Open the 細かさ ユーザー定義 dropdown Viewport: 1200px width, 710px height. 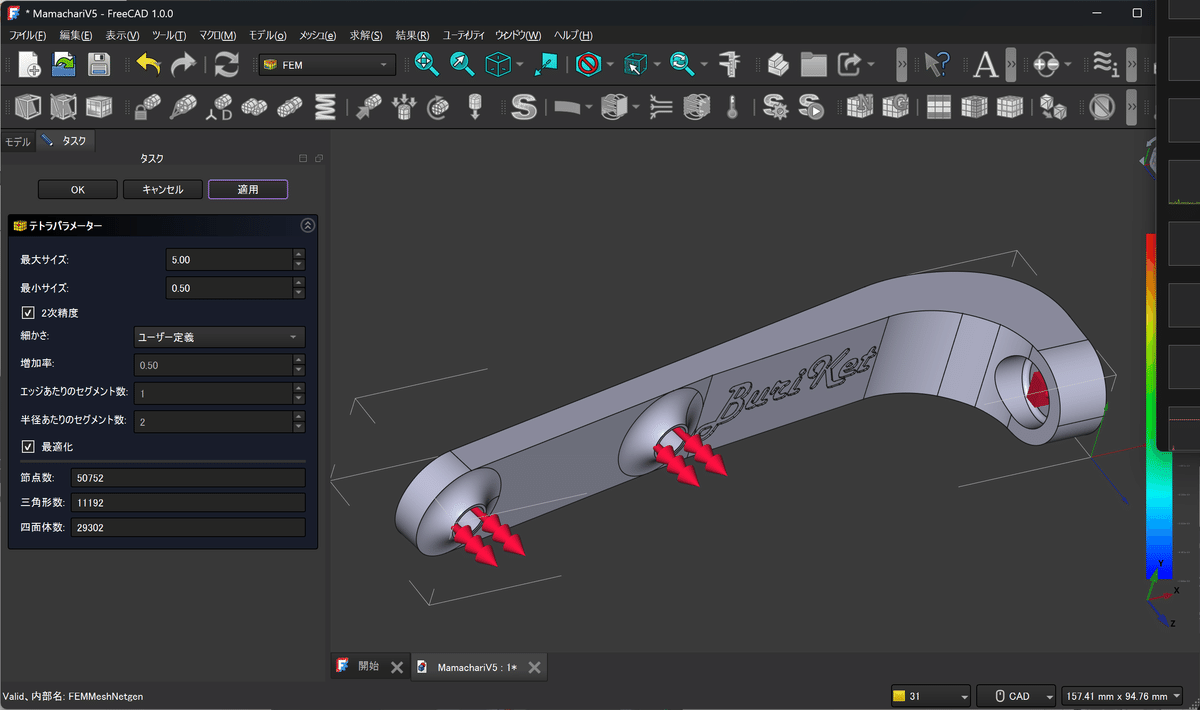(x=219, y=338)
